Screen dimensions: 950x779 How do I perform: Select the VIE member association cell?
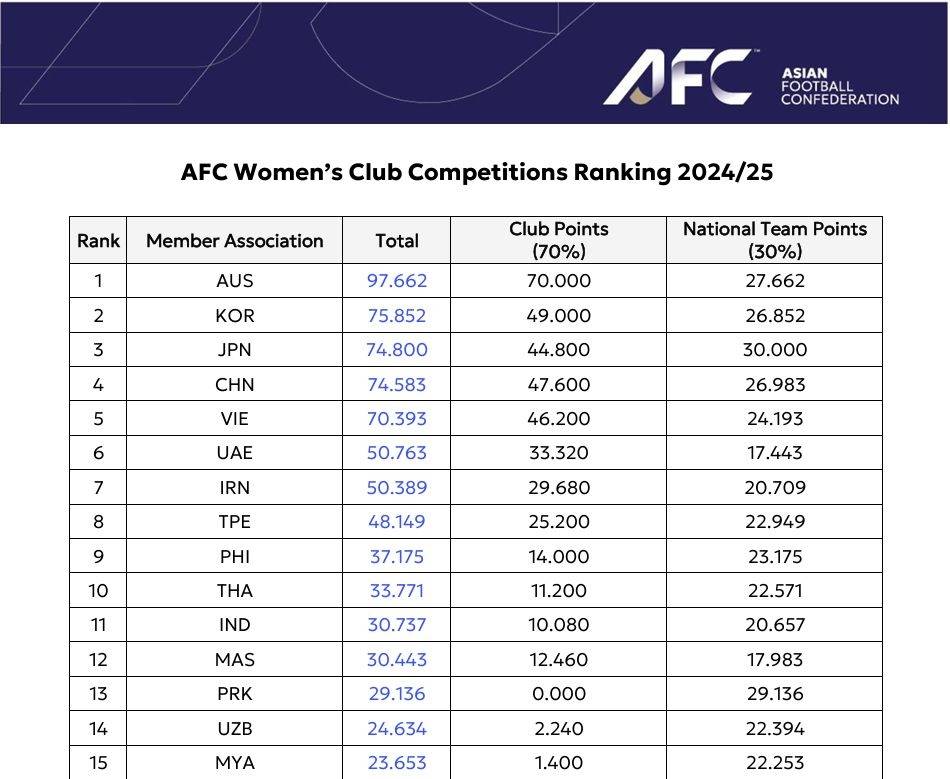click(x=234, y=419)
